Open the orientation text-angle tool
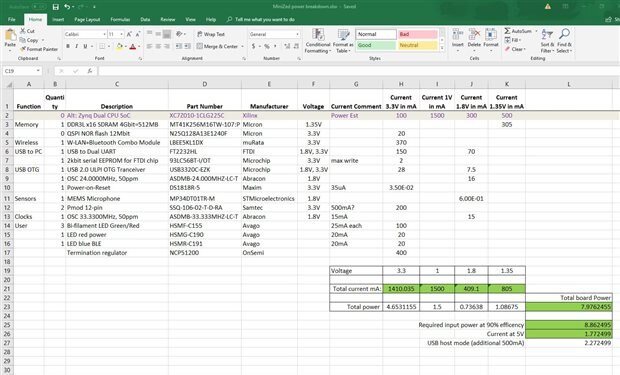 pyautogui.click(x=179, y=34)
